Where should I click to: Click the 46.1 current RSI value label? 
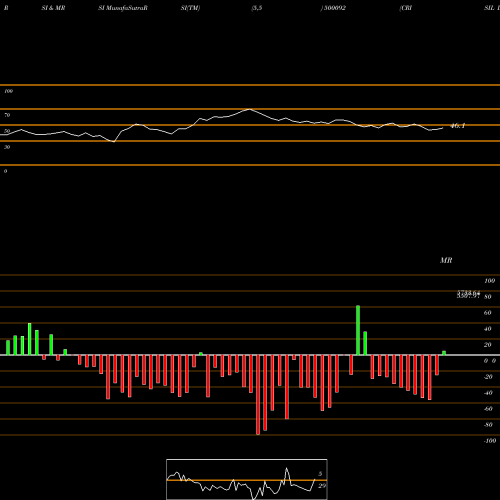pyautogui.click(x=457, y=126)
